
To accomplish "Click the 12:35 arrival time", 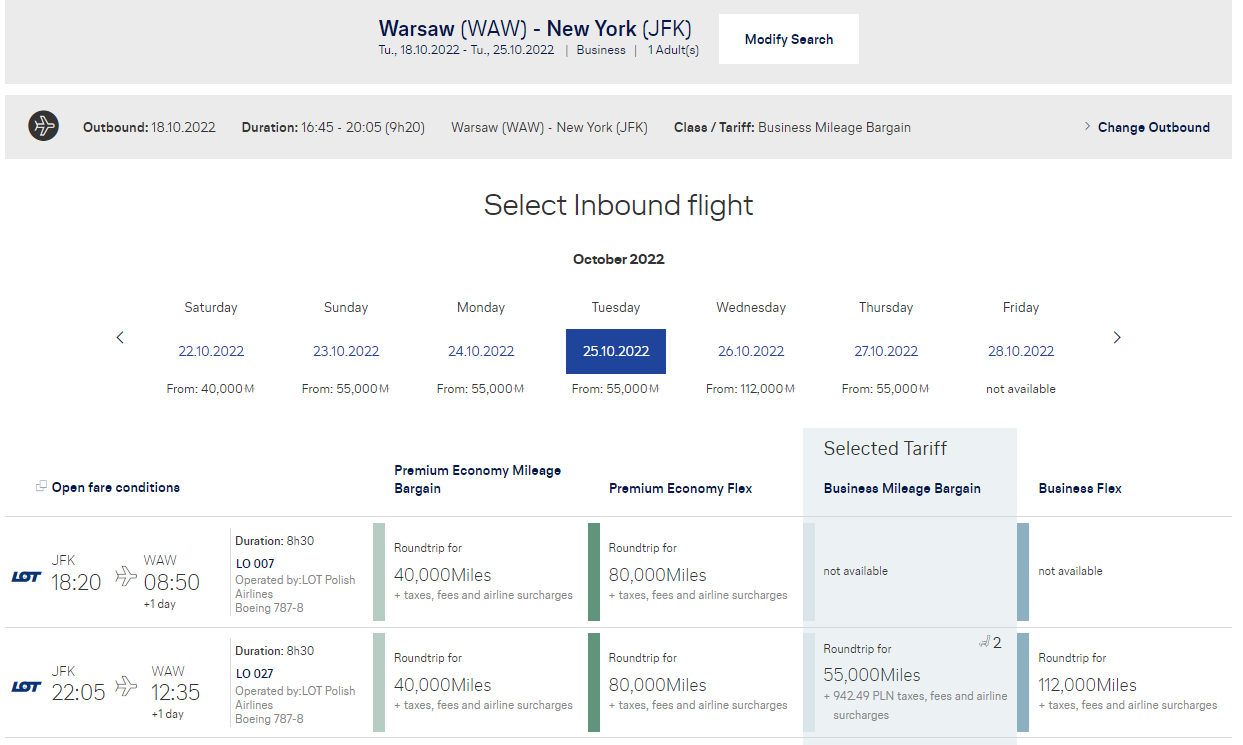I will click(x=176, y=692).
